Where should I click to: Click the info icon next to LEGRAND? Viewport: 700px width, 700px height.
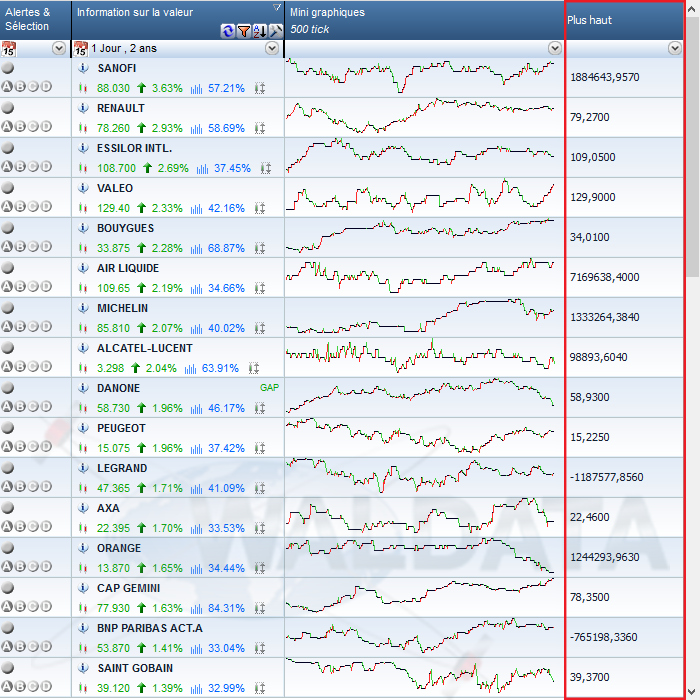click(83, 468)
